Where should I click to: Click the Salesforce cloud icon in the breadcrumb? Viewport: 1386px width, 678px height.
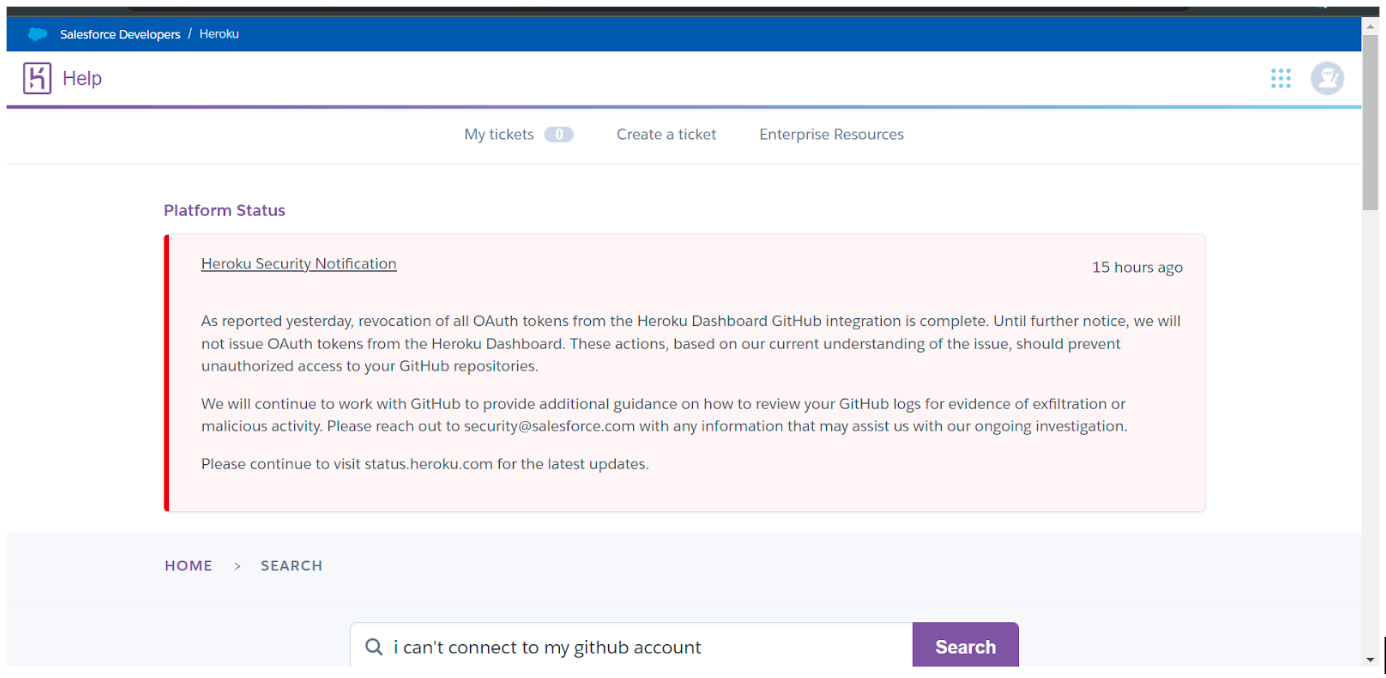point(38,33)
